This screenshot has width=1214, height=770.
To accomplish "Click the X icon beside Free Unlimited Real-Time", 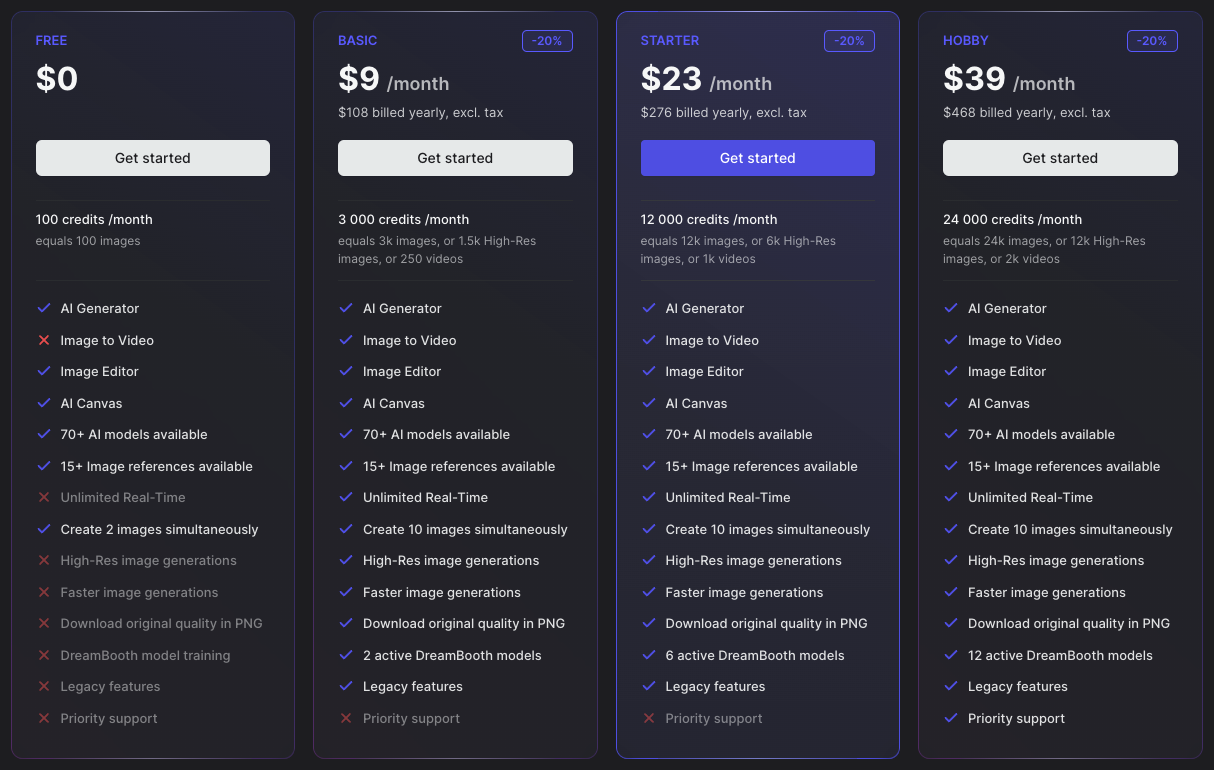I will [x=44, y=497].
